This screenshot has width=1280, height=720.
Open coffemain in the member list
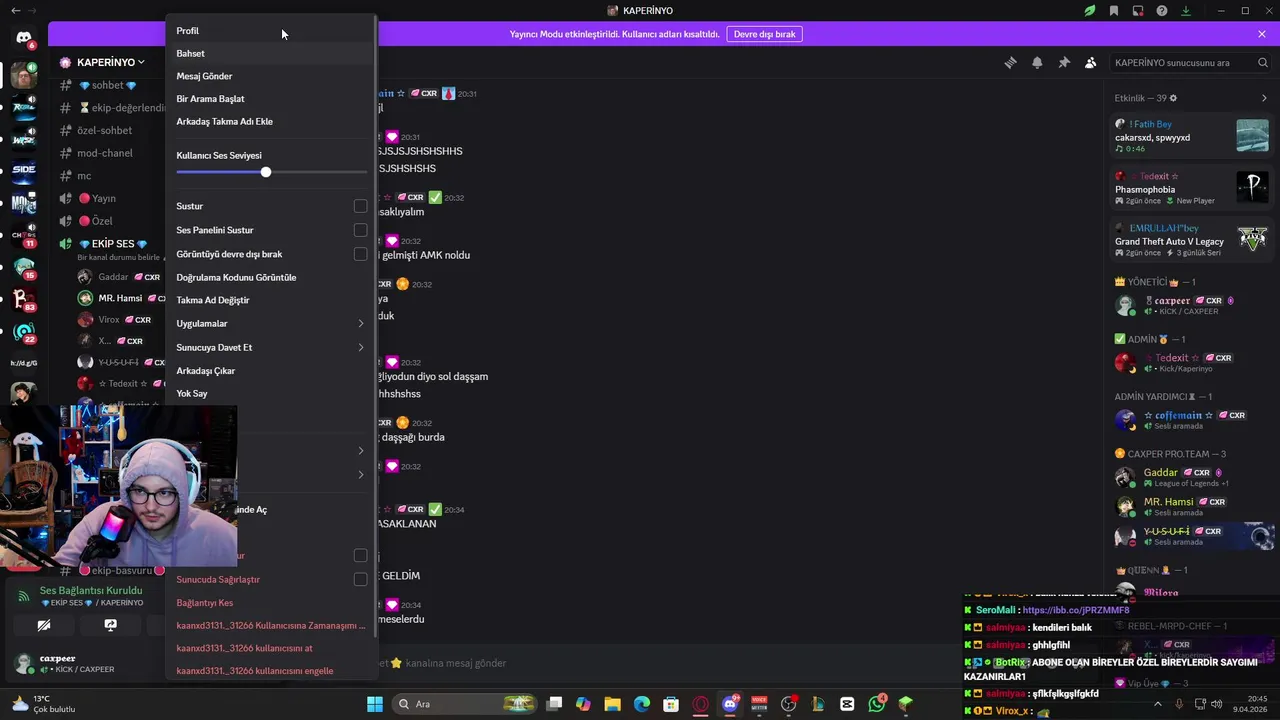1190,420
